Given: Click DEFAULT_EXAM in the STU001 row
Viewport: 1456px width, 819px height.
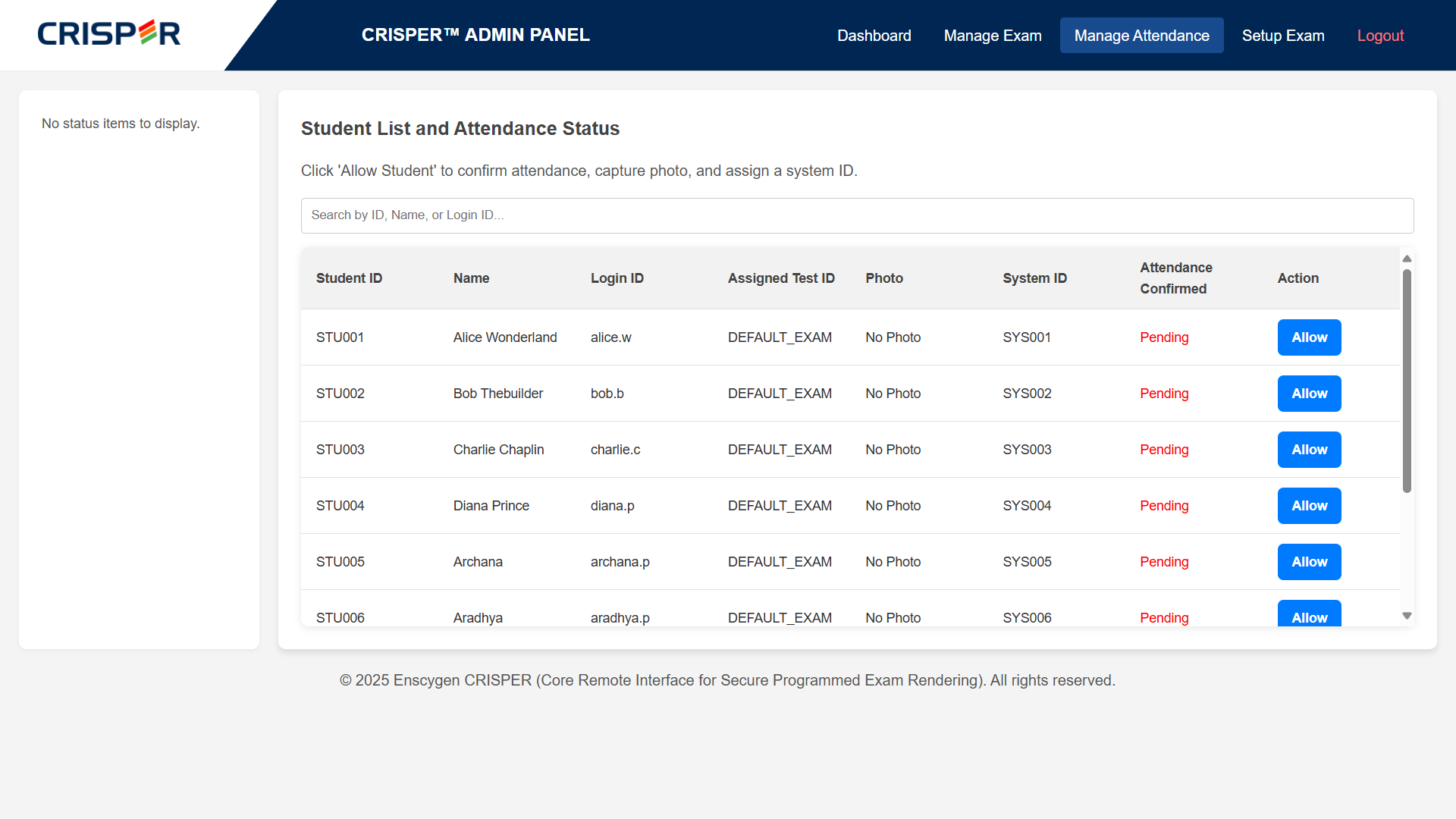Looking at the screenshot, I should click(780, 337).
